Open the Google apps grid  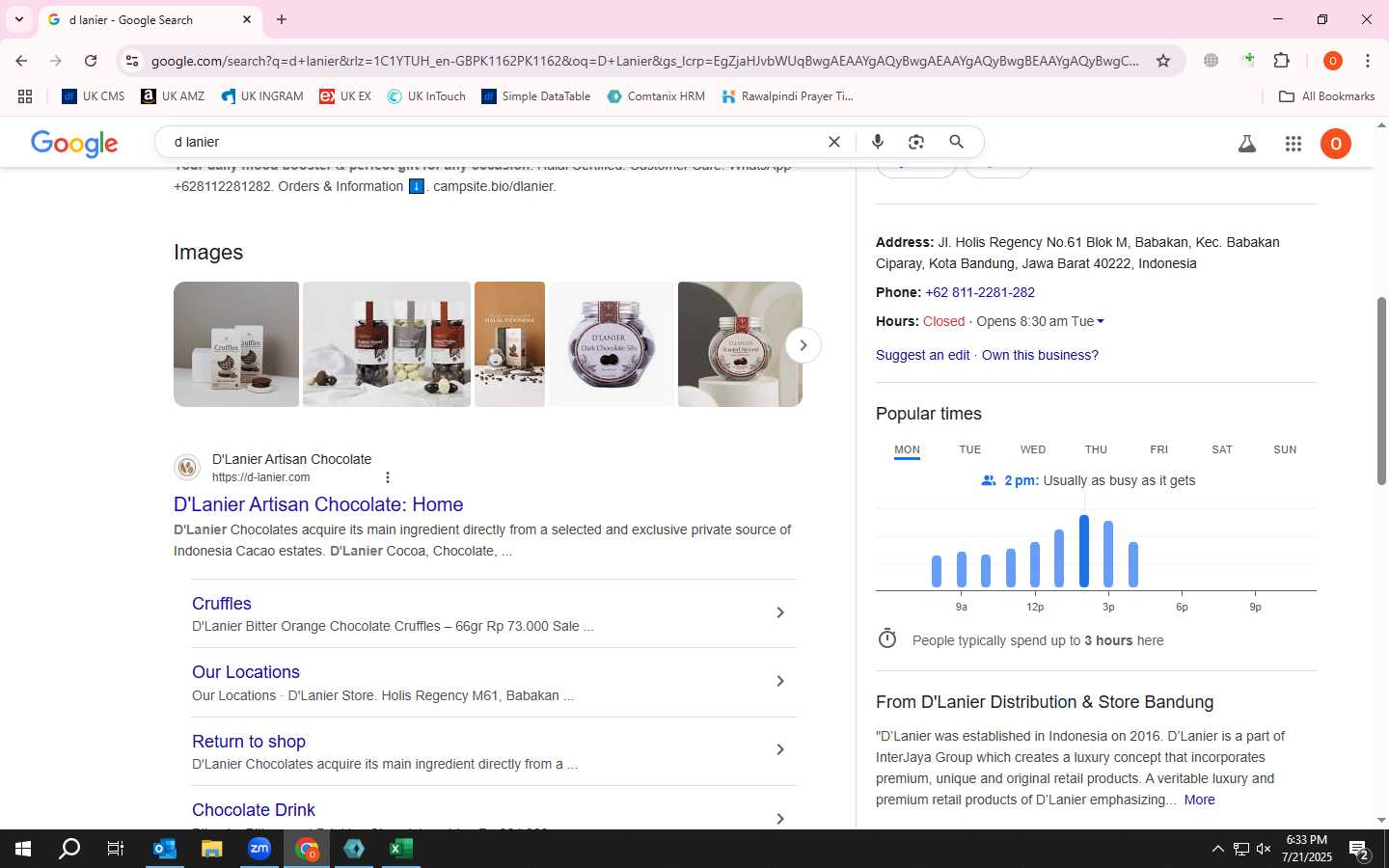point(1294,144)
